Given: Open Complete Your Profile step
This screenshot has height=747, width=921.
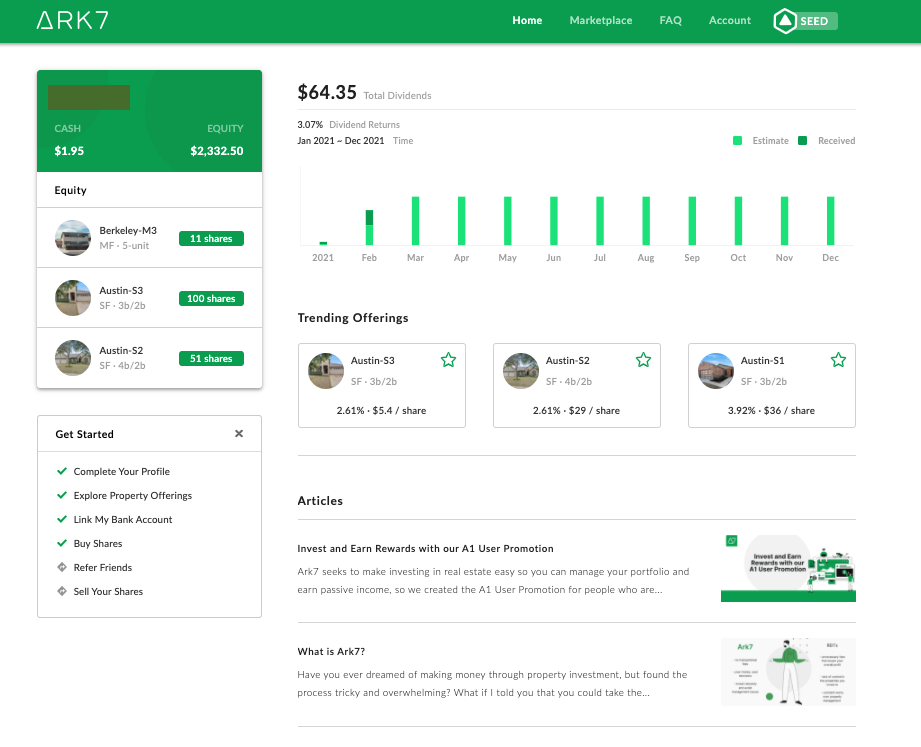Looking at the screenshot, I should 122,472.
